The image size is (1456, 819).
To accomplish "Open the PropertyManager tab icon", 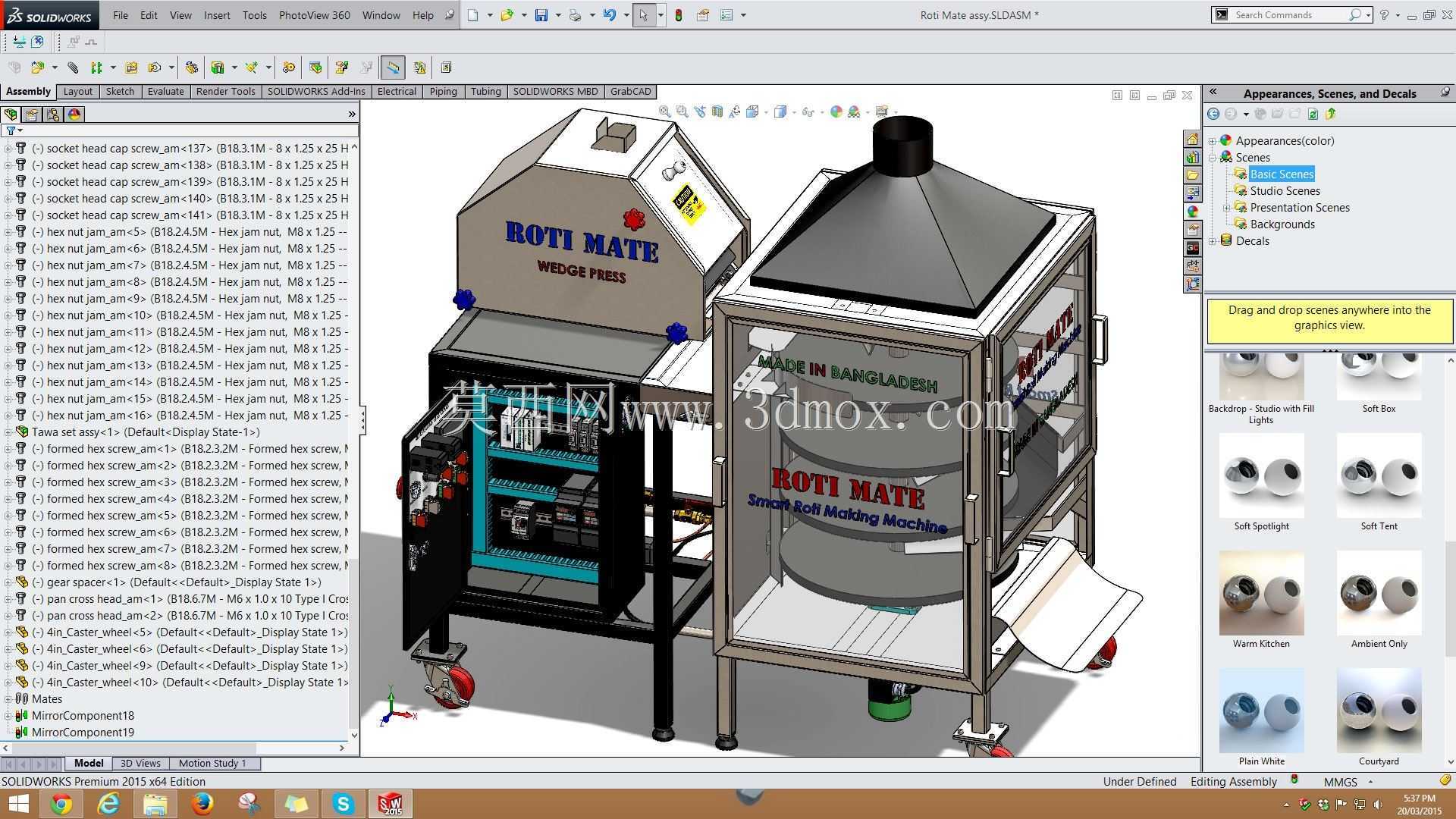I will coord(32,115).
